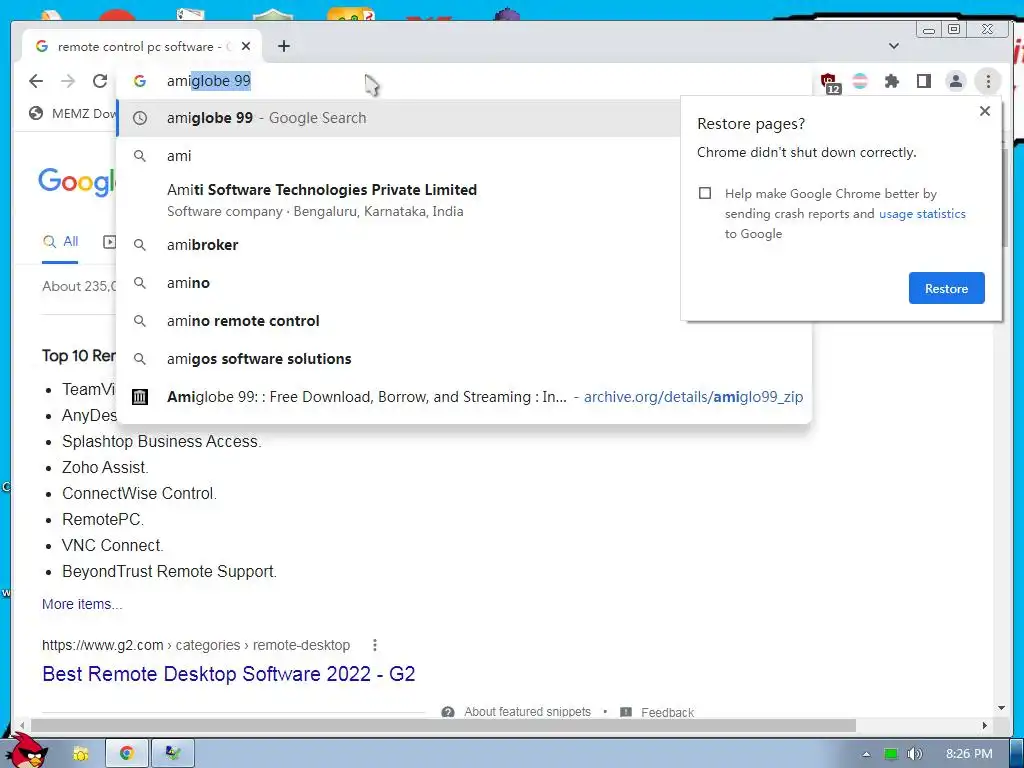Click the Restore button

point(946,288)
